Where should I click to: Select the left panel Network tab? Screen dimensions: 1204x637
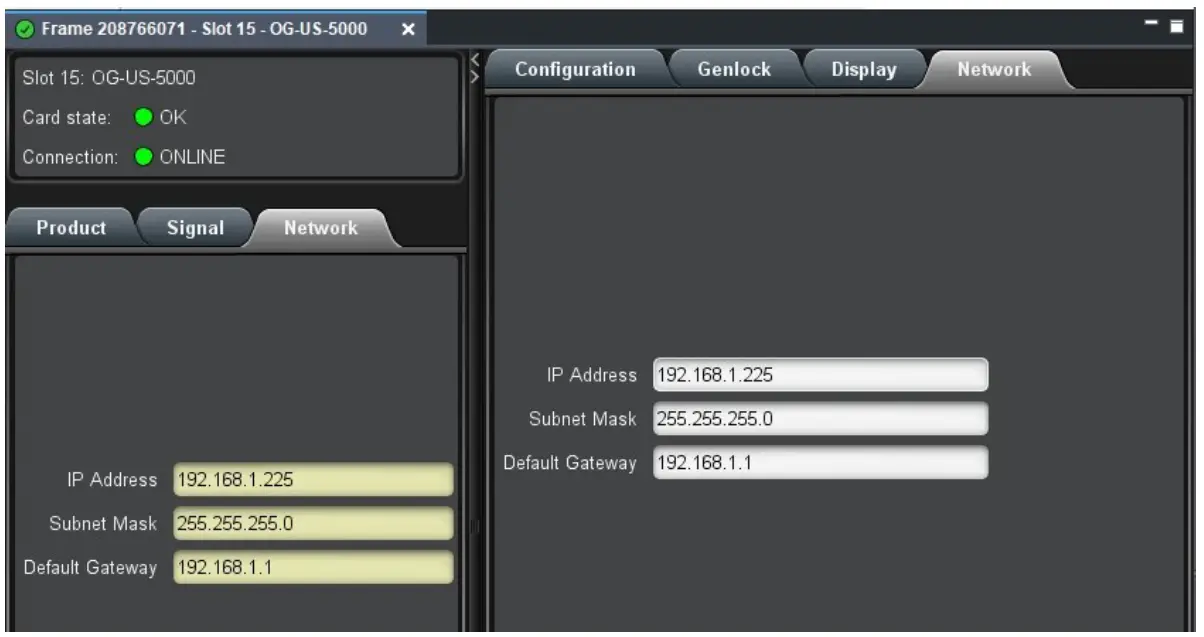(x=320, y=228)
